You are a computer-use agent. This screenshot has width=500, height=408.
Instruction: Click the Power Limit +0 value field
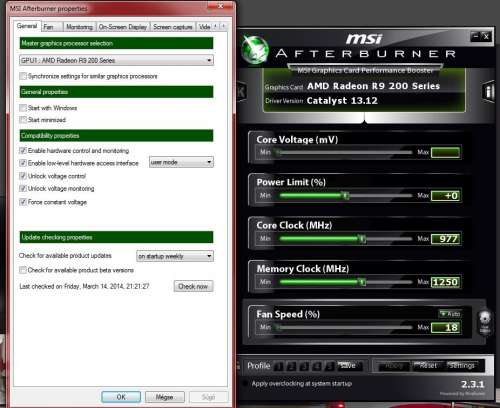click(x=446, y=196)
